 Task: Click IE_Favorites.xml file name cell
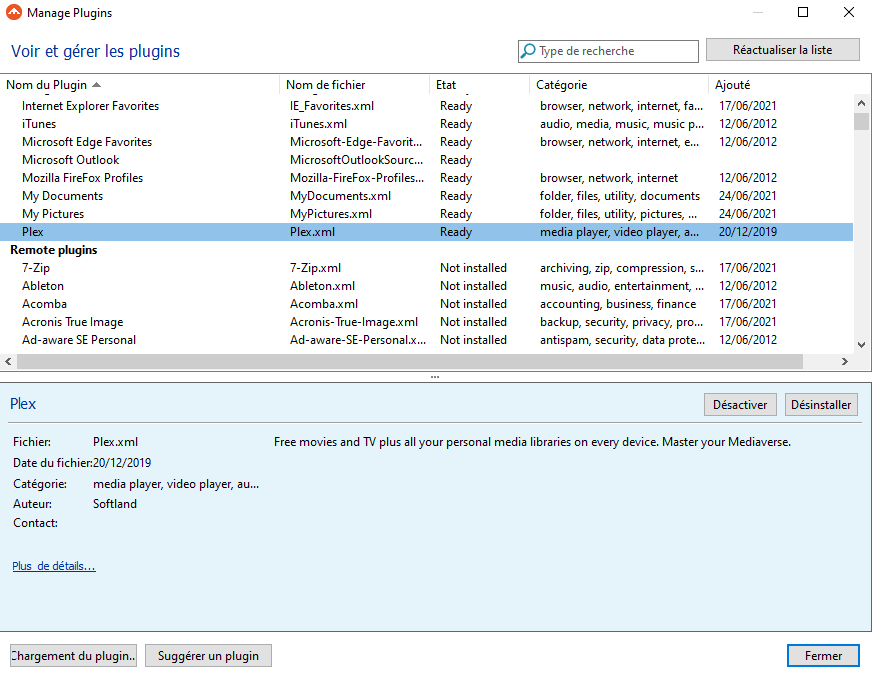[332, 106]
